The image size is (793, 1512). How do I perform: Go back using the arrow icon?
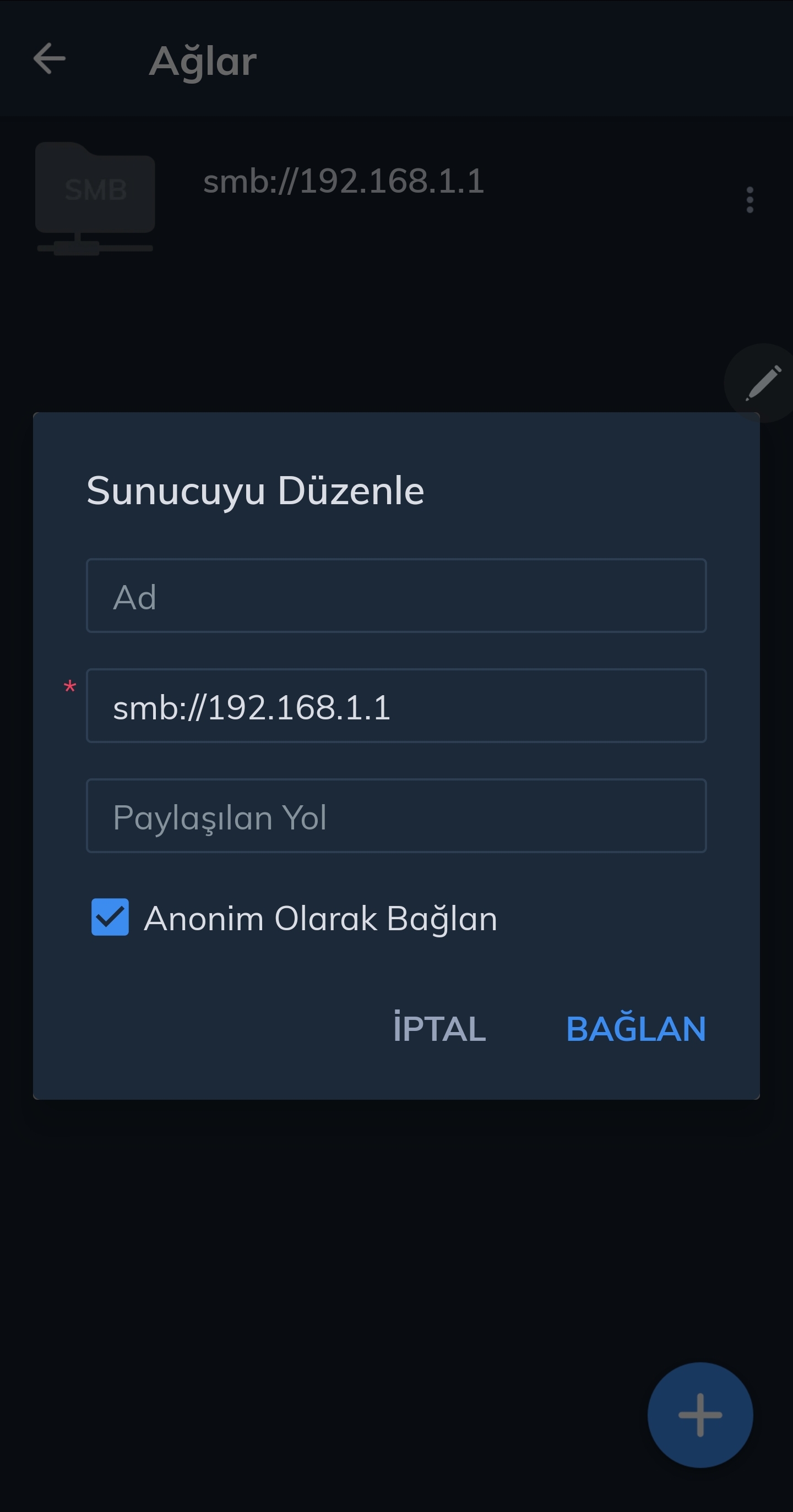click(50, 59)
